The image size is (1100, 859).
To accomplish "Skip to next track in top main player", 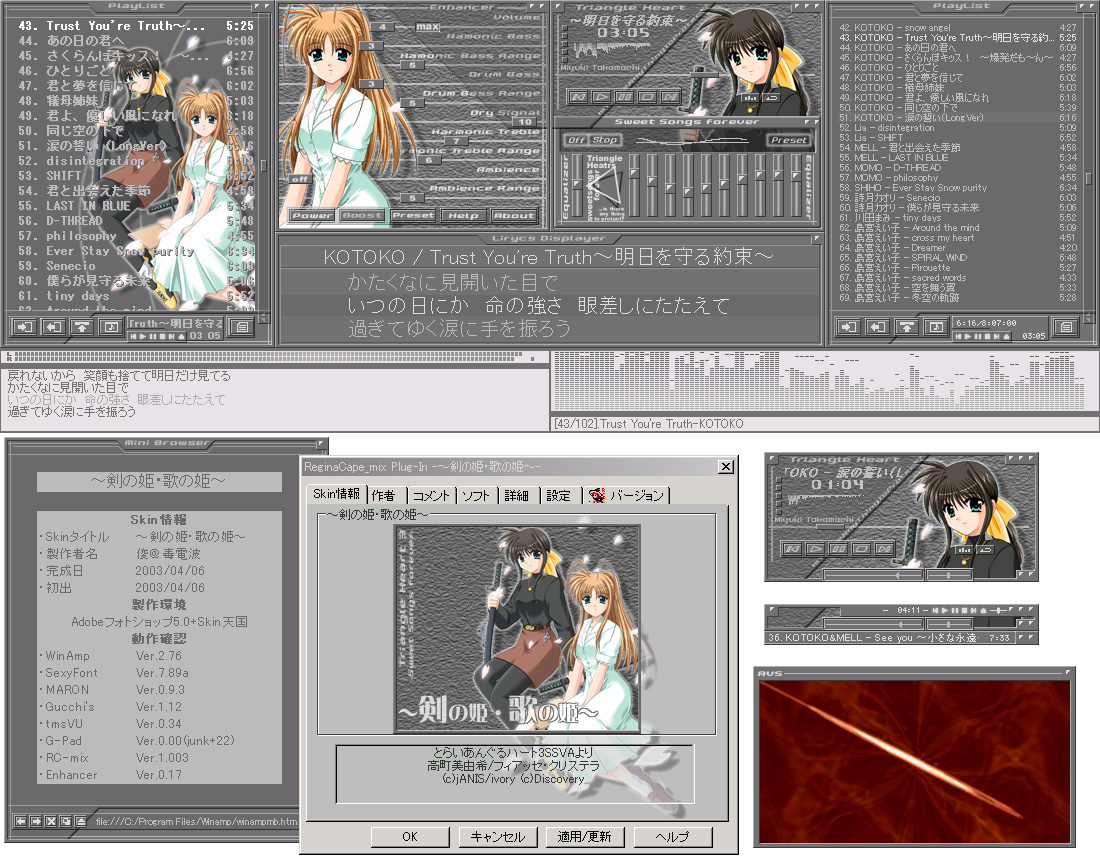I will pos(668,97).
